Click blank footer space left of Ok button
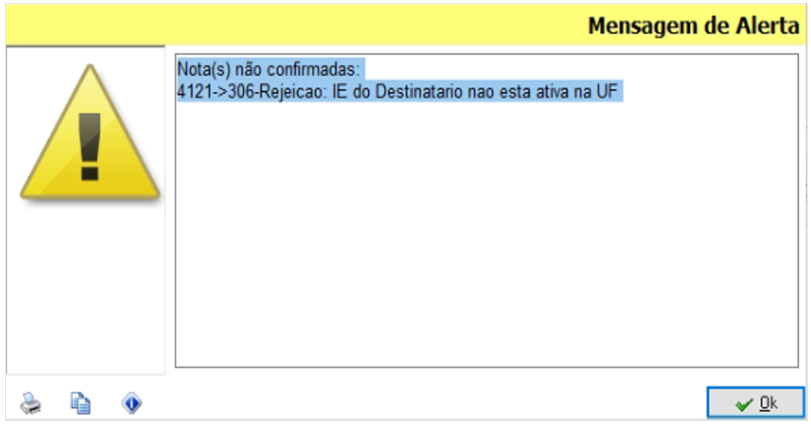The height and width of the screenshot is (426, 811). (x=420, y=403)
